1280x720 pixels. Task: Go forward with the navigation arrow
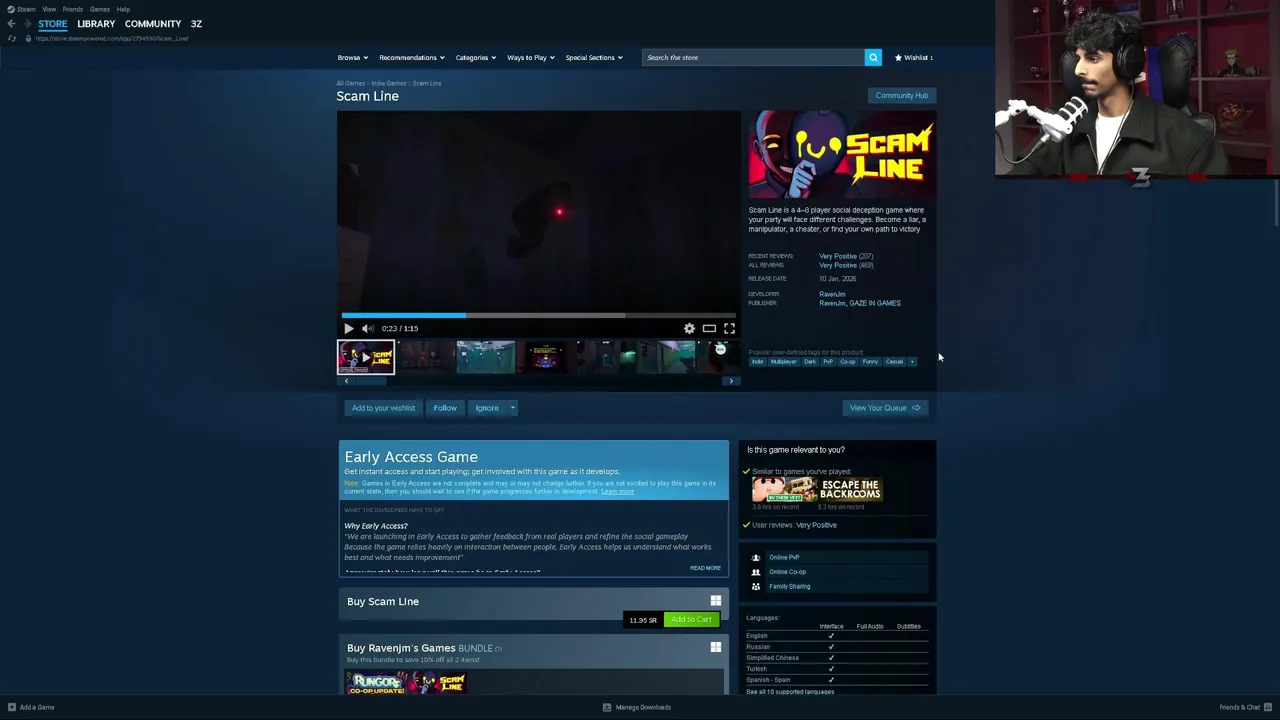click(27, 24)
